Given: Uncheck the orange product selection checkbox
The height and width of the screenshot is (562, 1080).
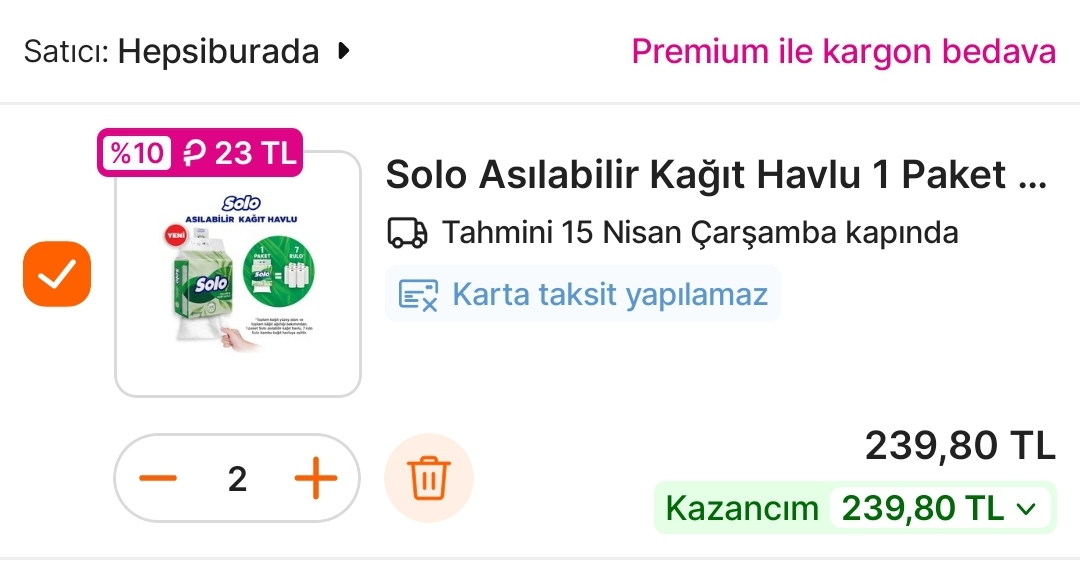Looking at the screenshot, I should point(57,273).
